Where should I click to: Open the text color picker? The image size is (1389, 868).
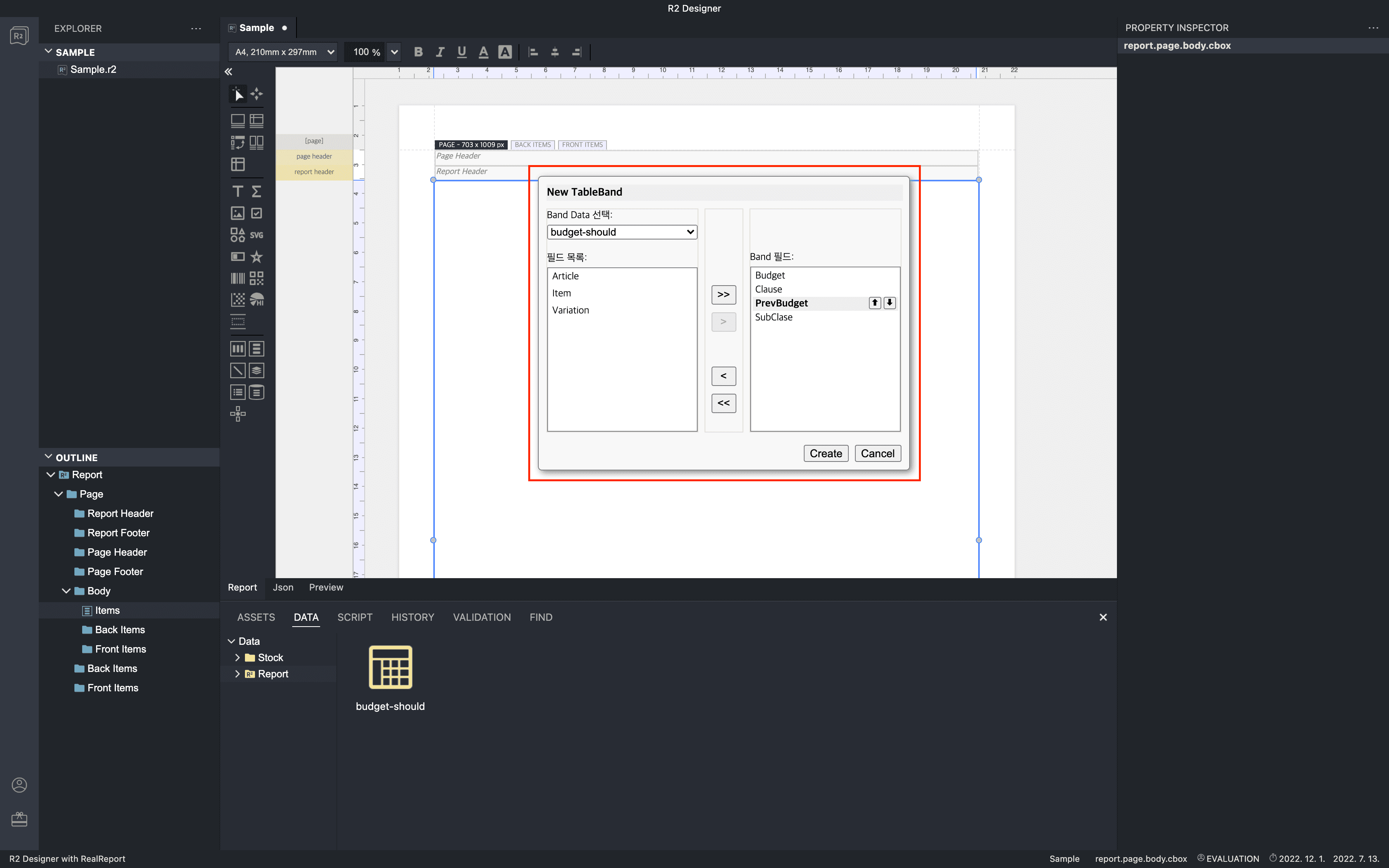[483, 52]
